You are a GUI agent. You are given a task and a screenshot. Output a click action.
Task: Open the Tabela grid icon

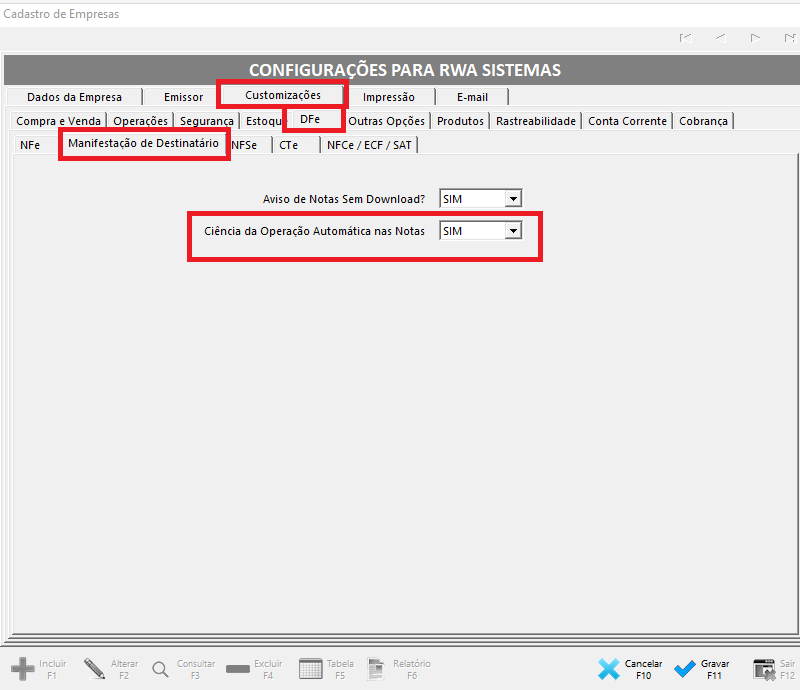tap(310, 669)
